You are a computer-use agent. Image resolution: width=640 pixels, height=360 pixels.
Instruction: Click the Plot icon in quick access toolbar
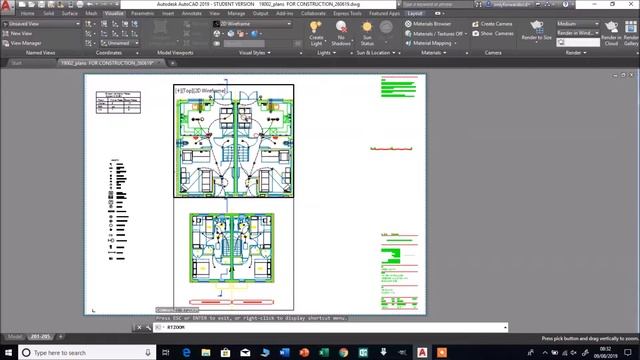(80, 4)
